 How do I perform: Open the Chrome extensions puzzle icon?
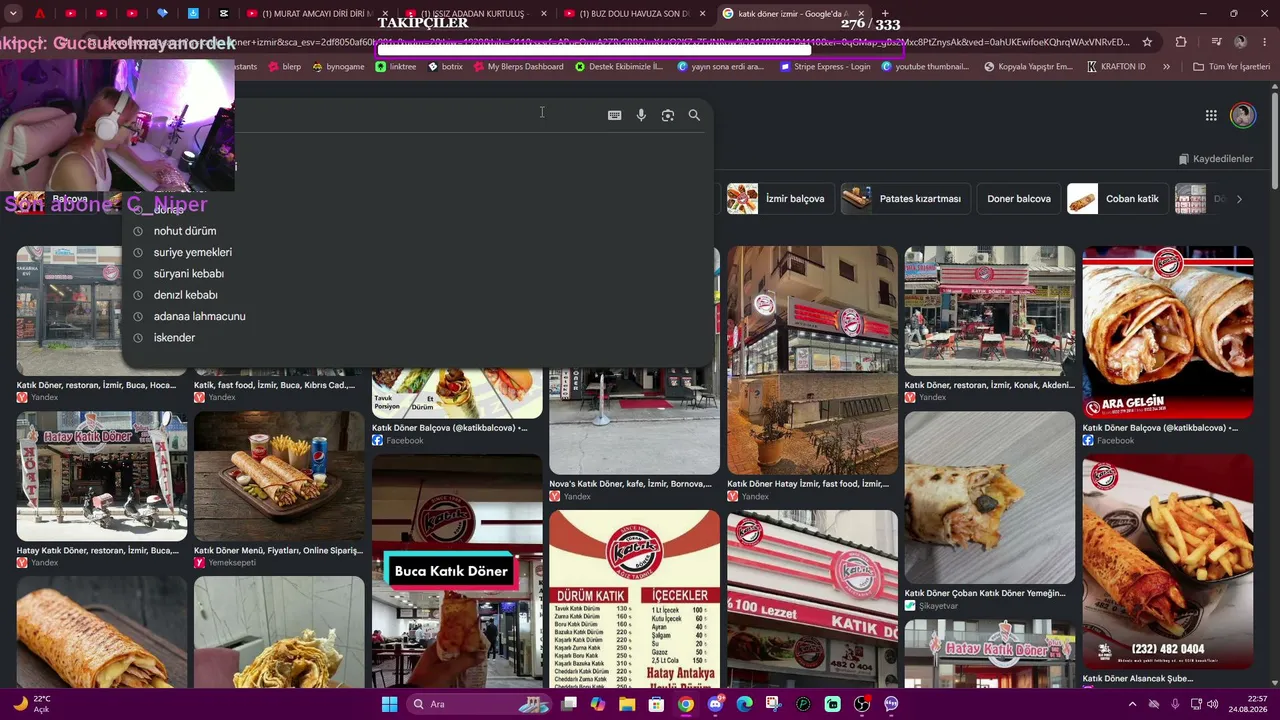click(x=1181, y=42)
